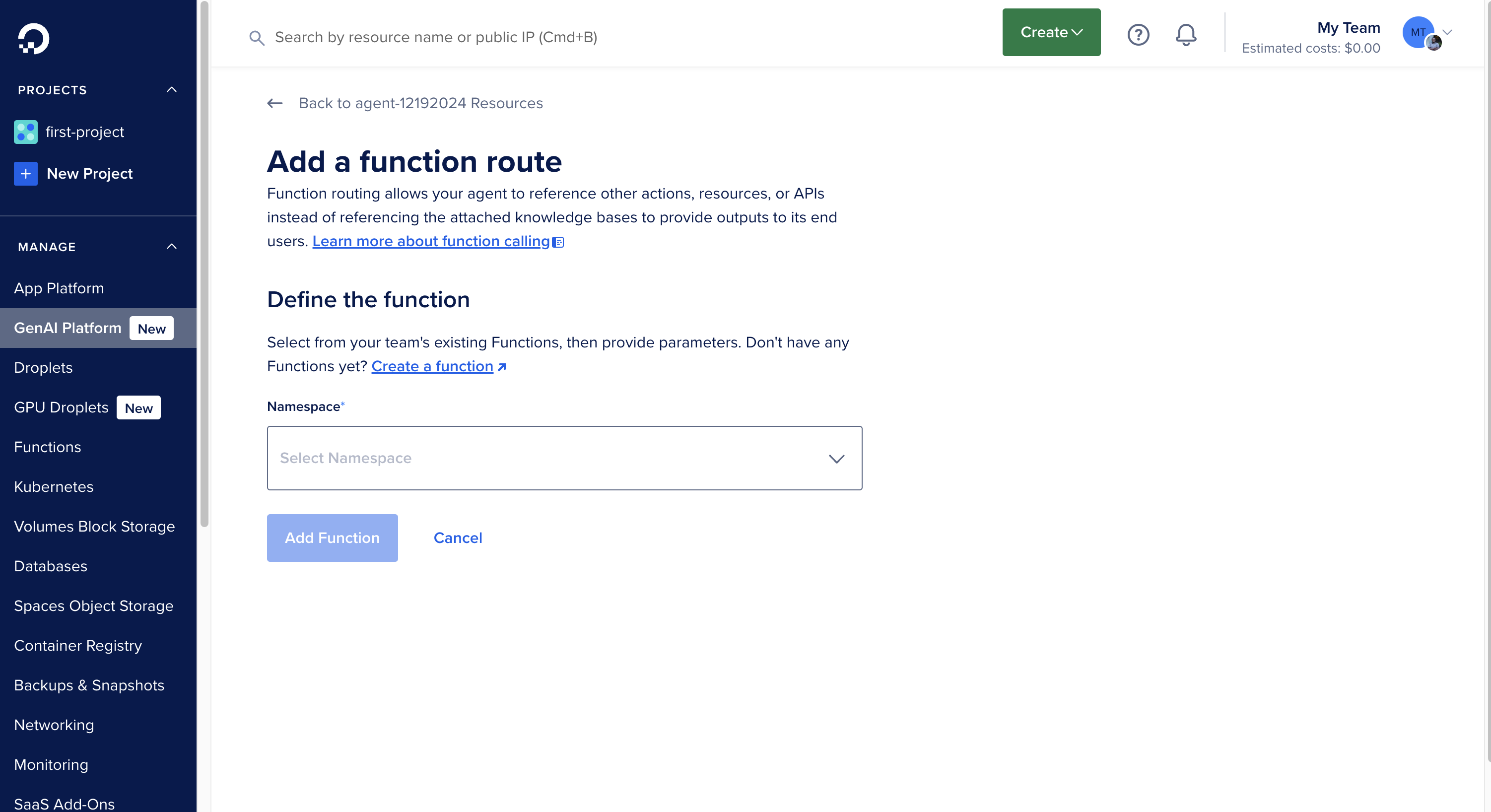The width and height of the screenshot is (1491, 812).
Task: Click the Cancel button
Action: (457, 537)
